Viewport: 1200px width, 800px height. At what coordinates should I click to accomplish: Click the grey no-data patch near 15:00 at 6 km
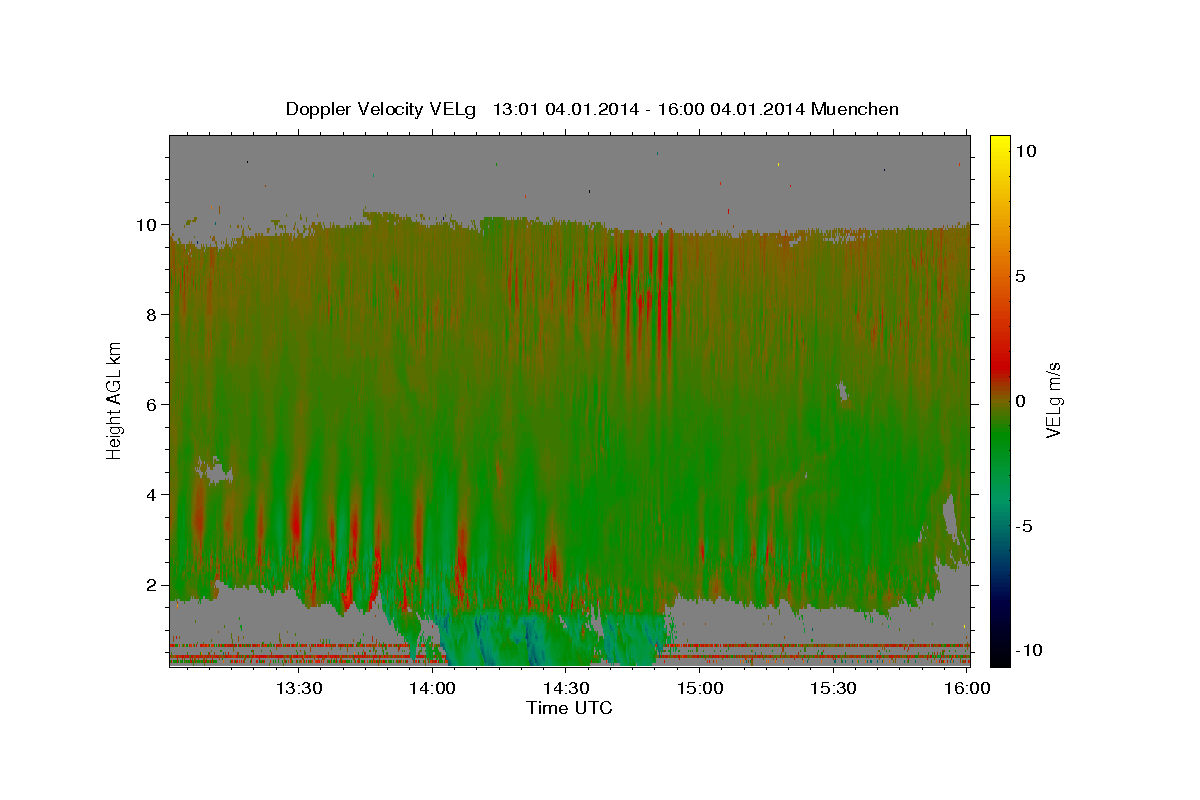pyautogui.click(x=843, y=390)
